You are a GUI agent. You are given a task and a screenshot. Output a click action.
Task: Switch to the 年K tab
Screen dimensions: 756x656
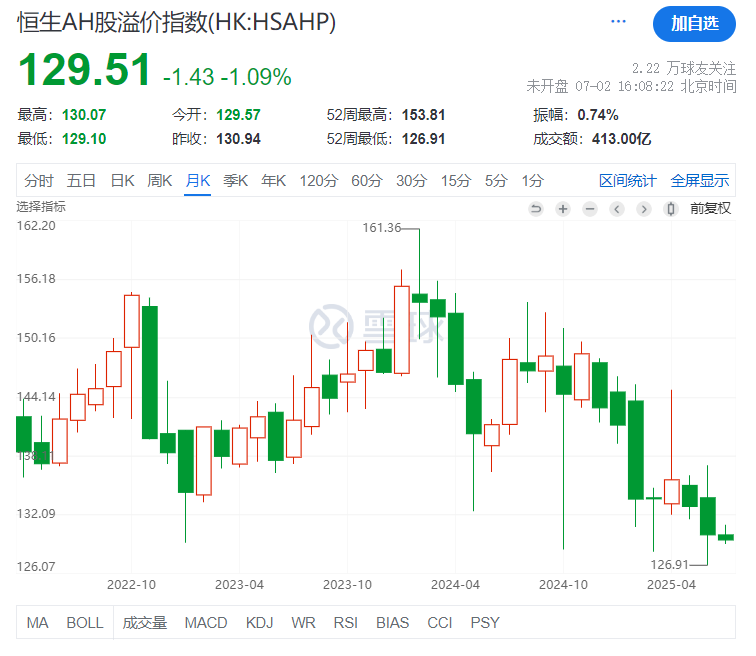pos(273,181)
